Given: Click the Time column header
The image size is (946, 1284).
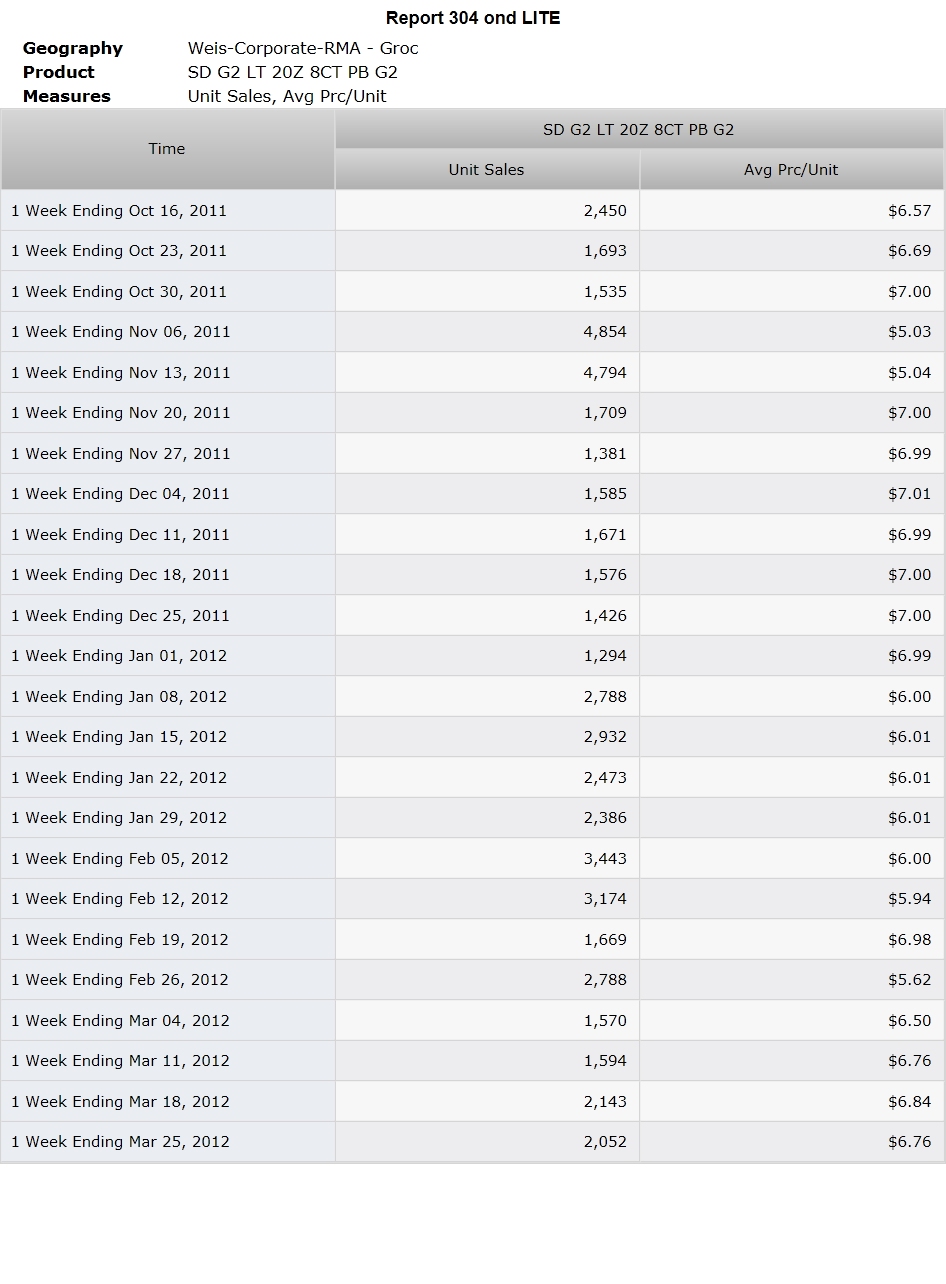Looking at the screenshot, I should pyautogui.click(x=167, y=149).
